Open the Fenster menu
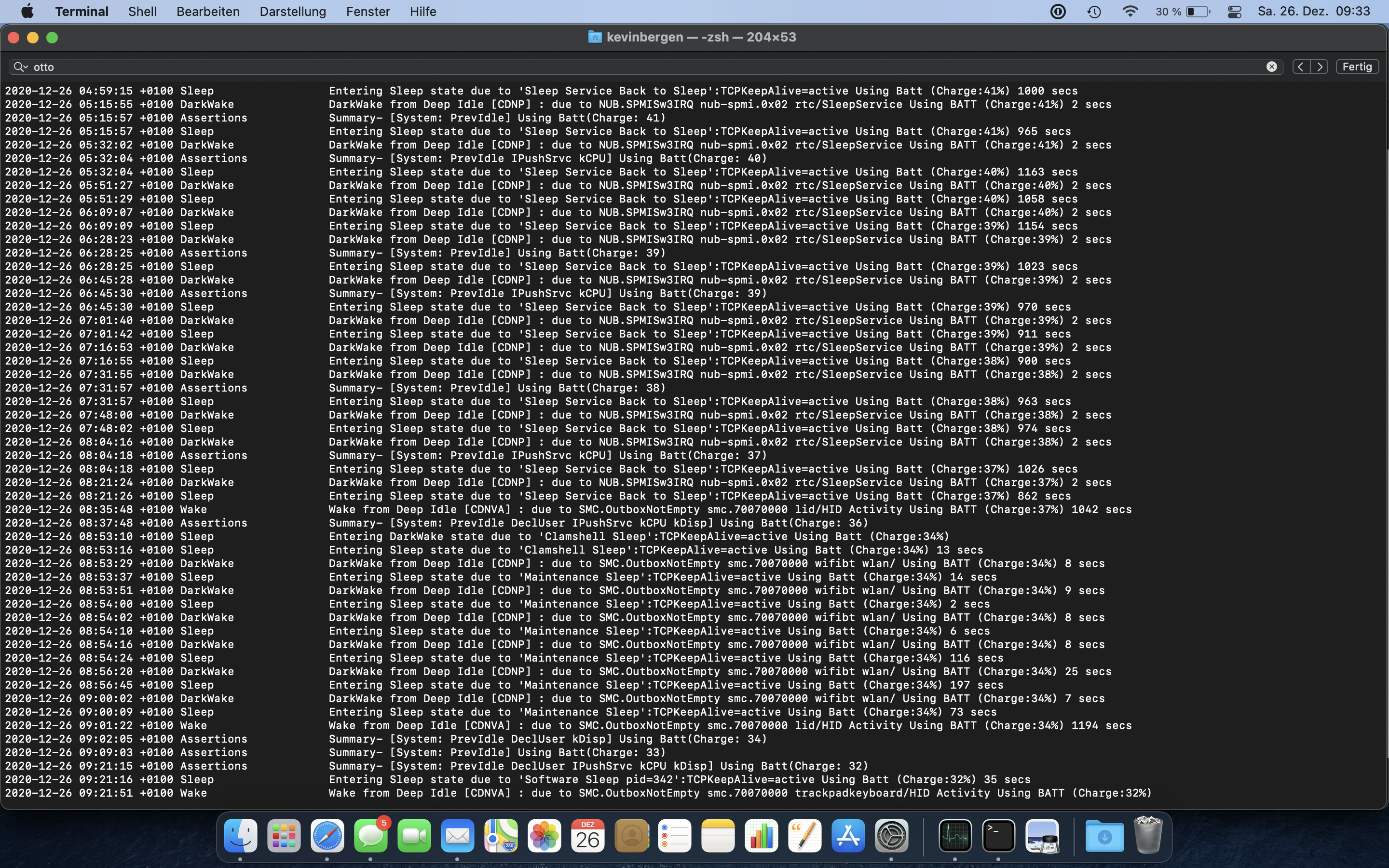The height and width of the screenshot is (868, 1389). (368, 12)
